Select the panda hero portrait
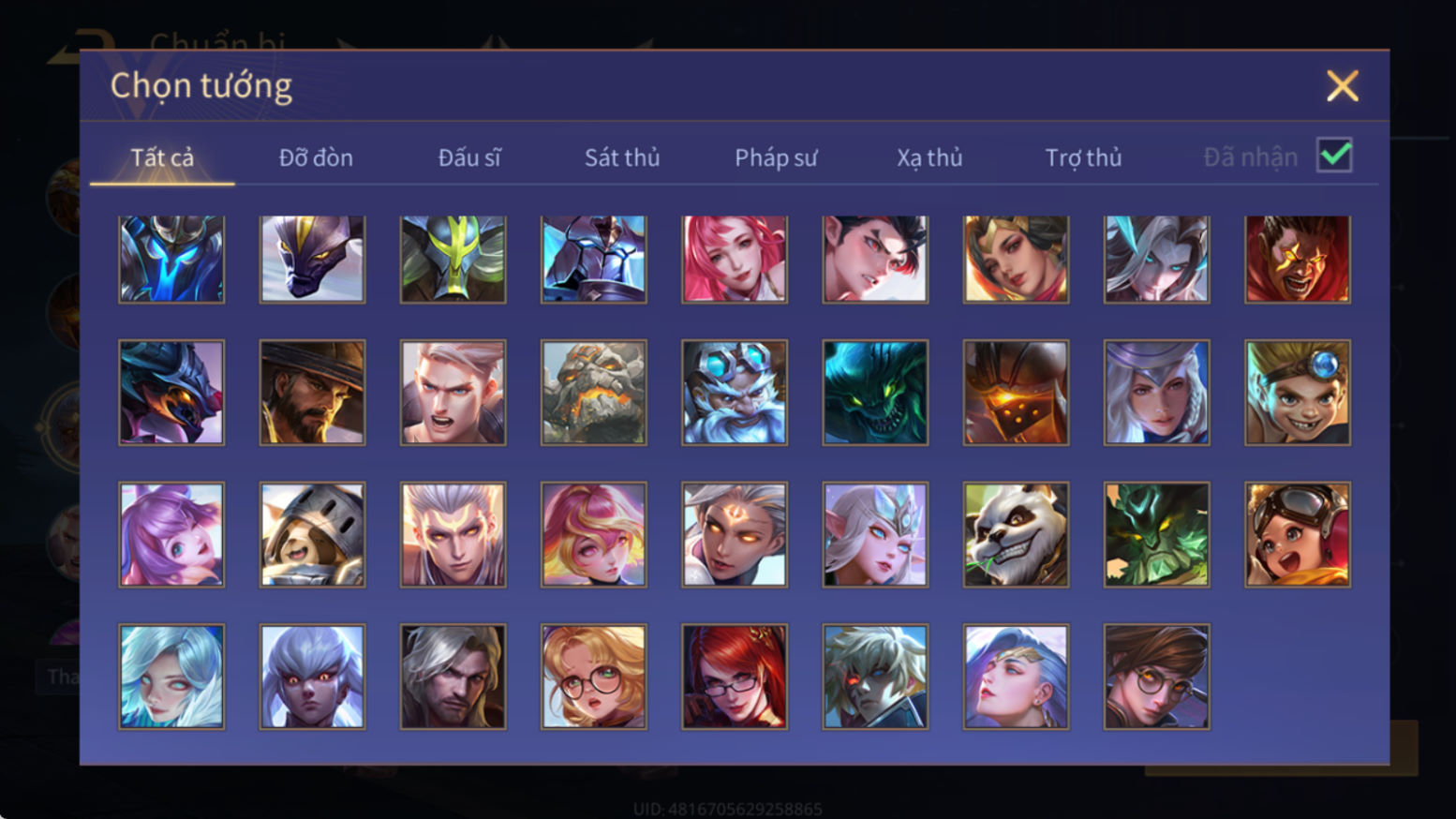 coord(1016,534)
